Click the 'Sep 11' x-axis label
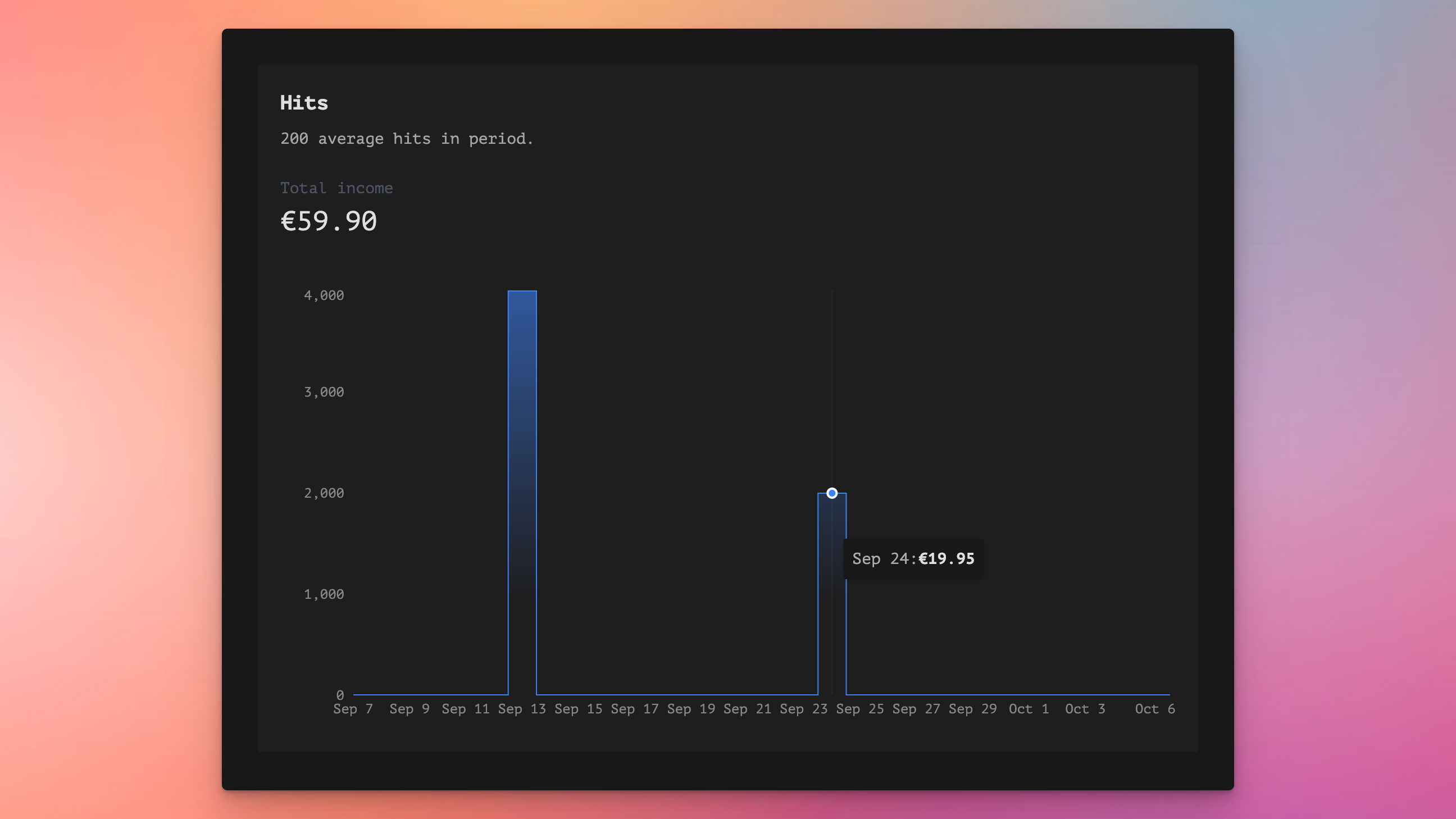1456x819 pixels. point(466,709)
